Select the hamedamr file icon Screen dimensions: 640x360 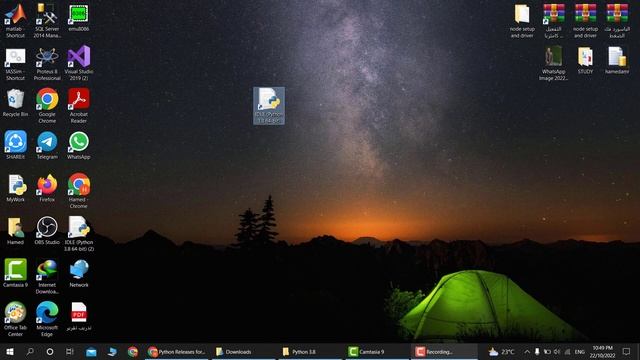pos(617,60)
